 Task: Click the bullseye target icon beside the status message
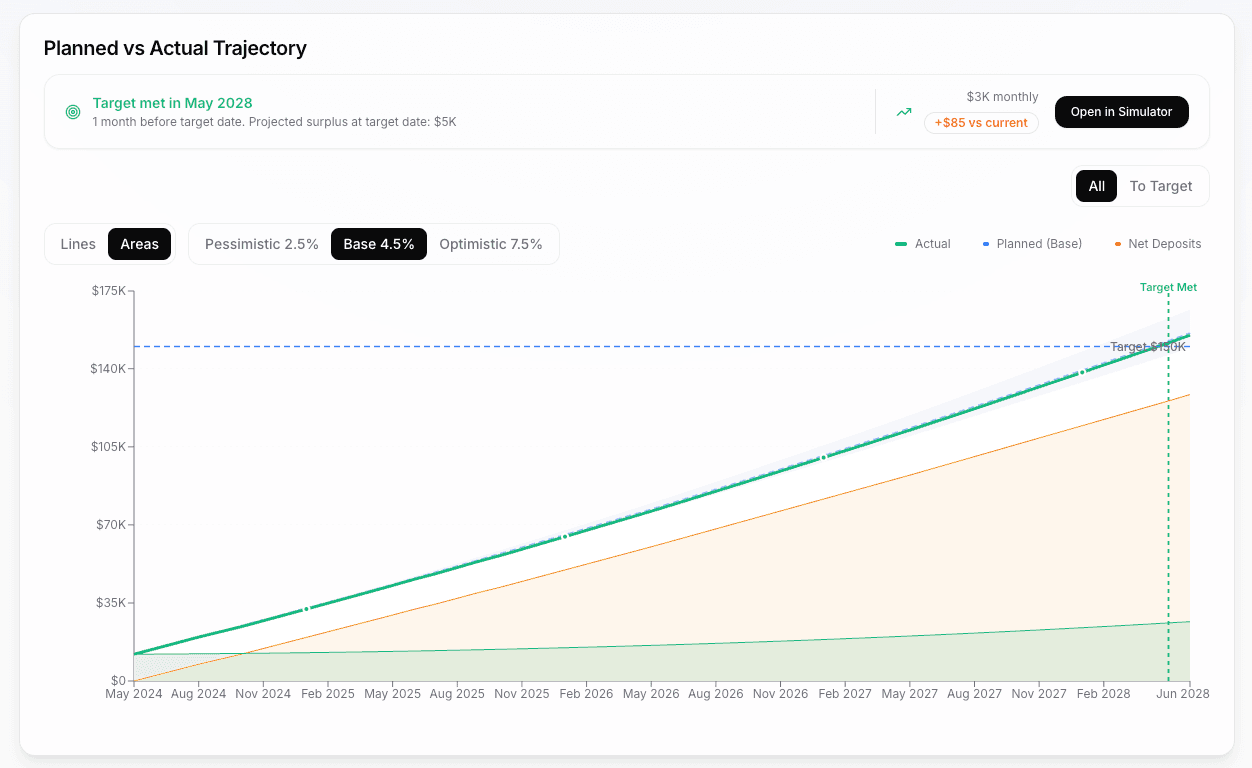pyautogui.click(x=72, y=112)
